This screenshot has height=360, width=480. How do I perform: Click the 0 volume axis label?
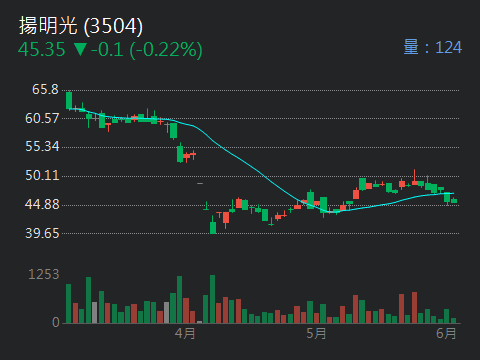click(x=56, y=322)
